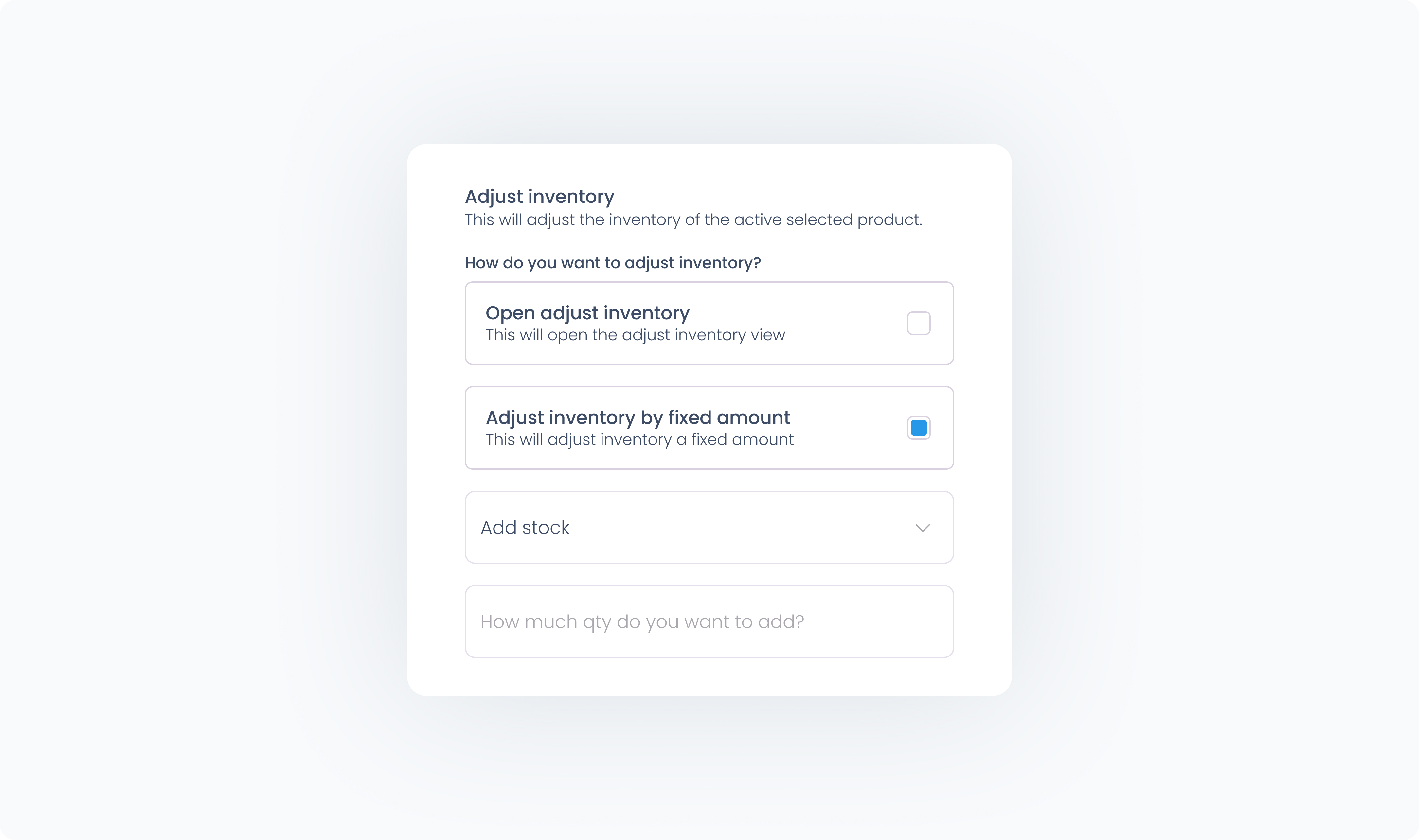Click the "Open adjust inventory" title text
This screenshot has height=840, width=1419.
click(x=587, y=313)
